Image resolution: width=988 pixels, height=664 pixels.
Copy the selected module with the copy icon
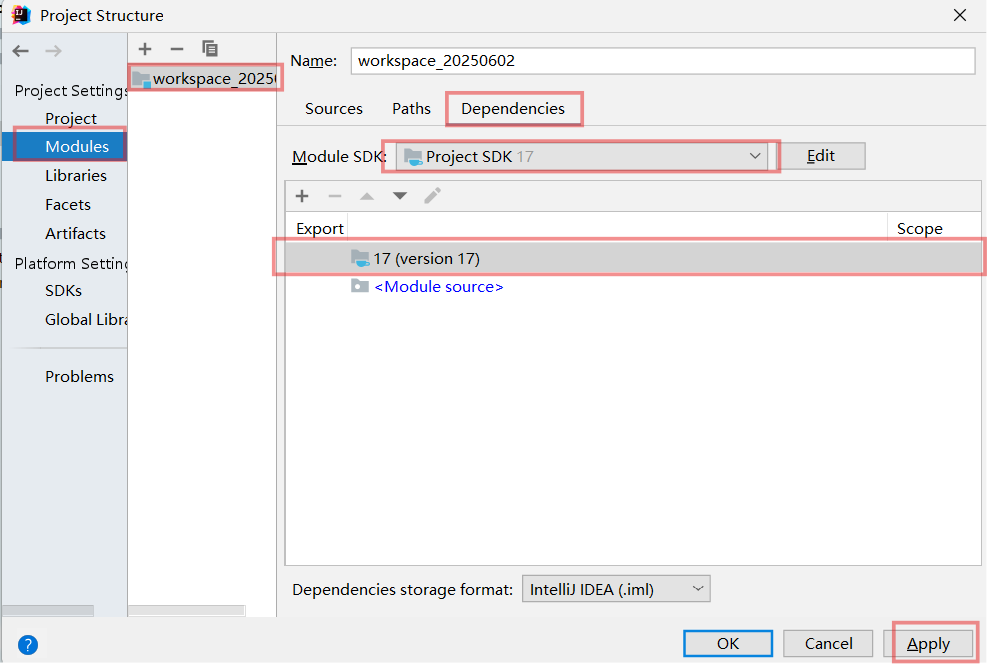[x=210, y=49]
